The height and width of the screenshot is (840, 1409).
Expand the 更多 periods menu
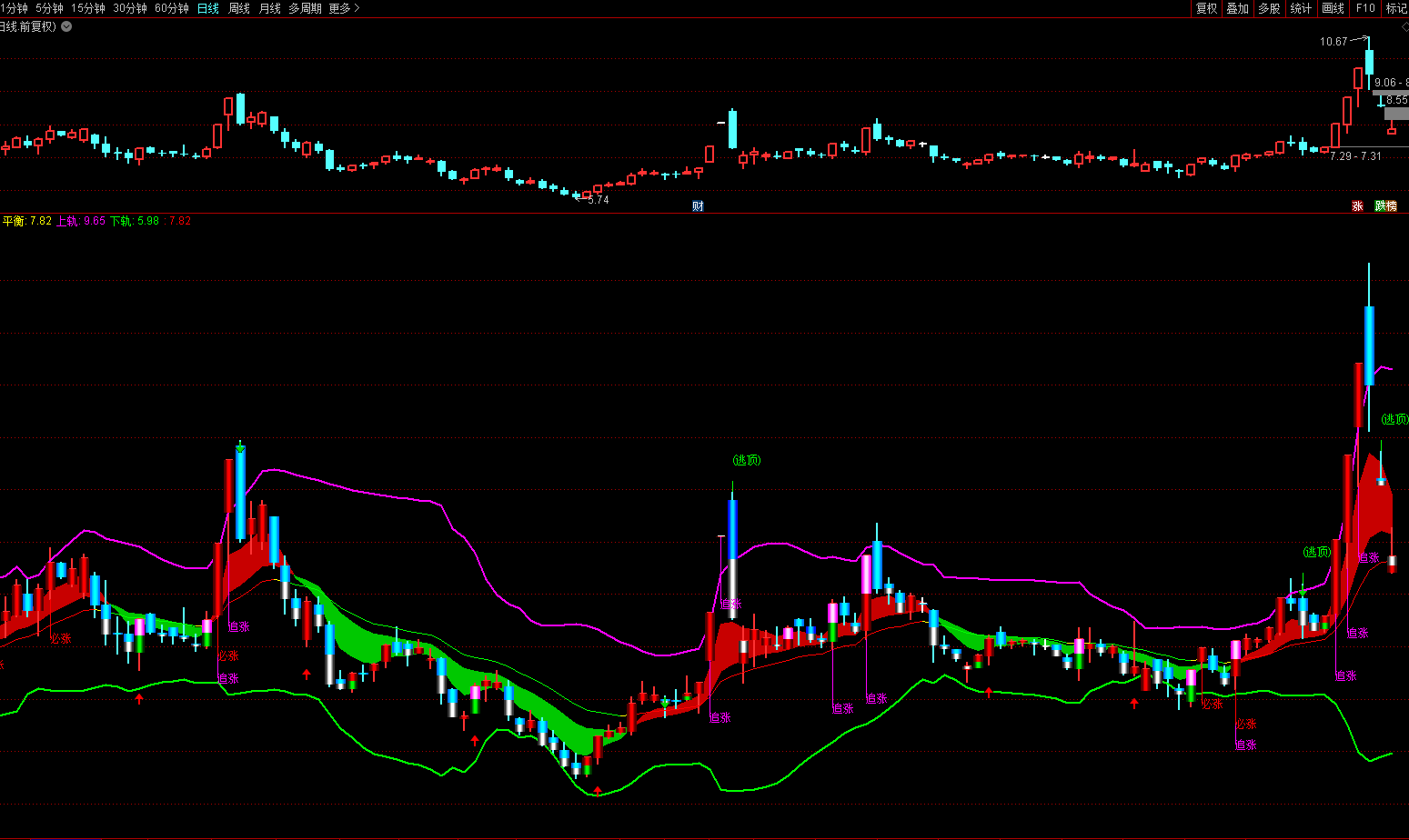(344, 8)
